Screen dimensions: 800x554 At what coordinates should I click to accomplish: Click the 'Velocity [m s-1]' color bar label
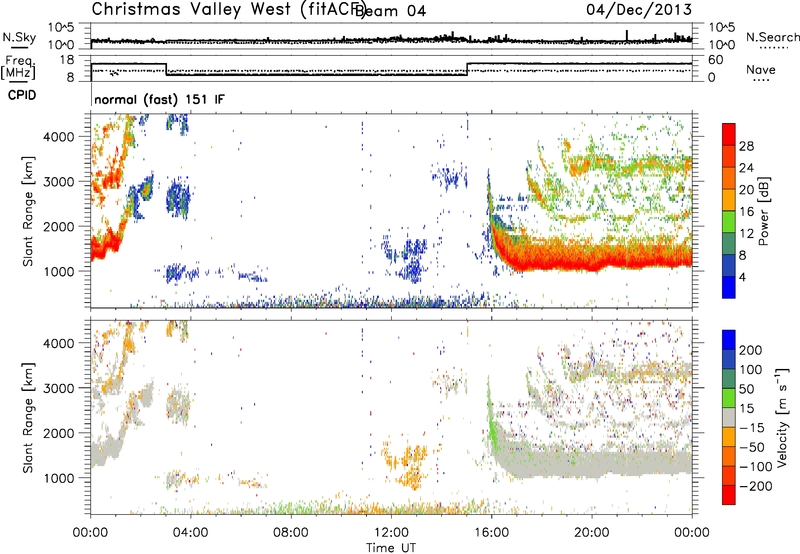[782, 417]
